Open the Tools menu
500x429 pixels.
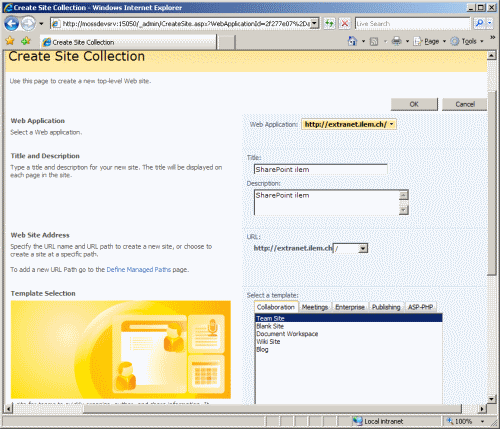point(466,41)
